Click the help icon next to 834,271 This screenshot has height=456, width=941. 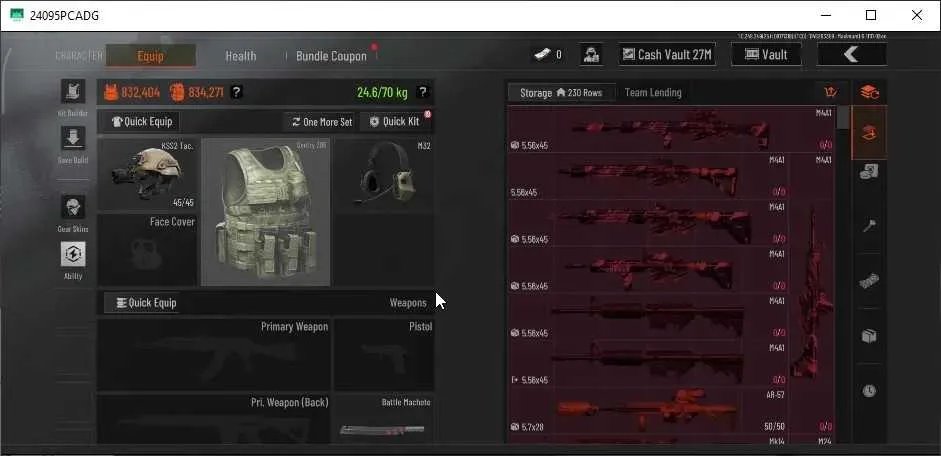[236, 92]
